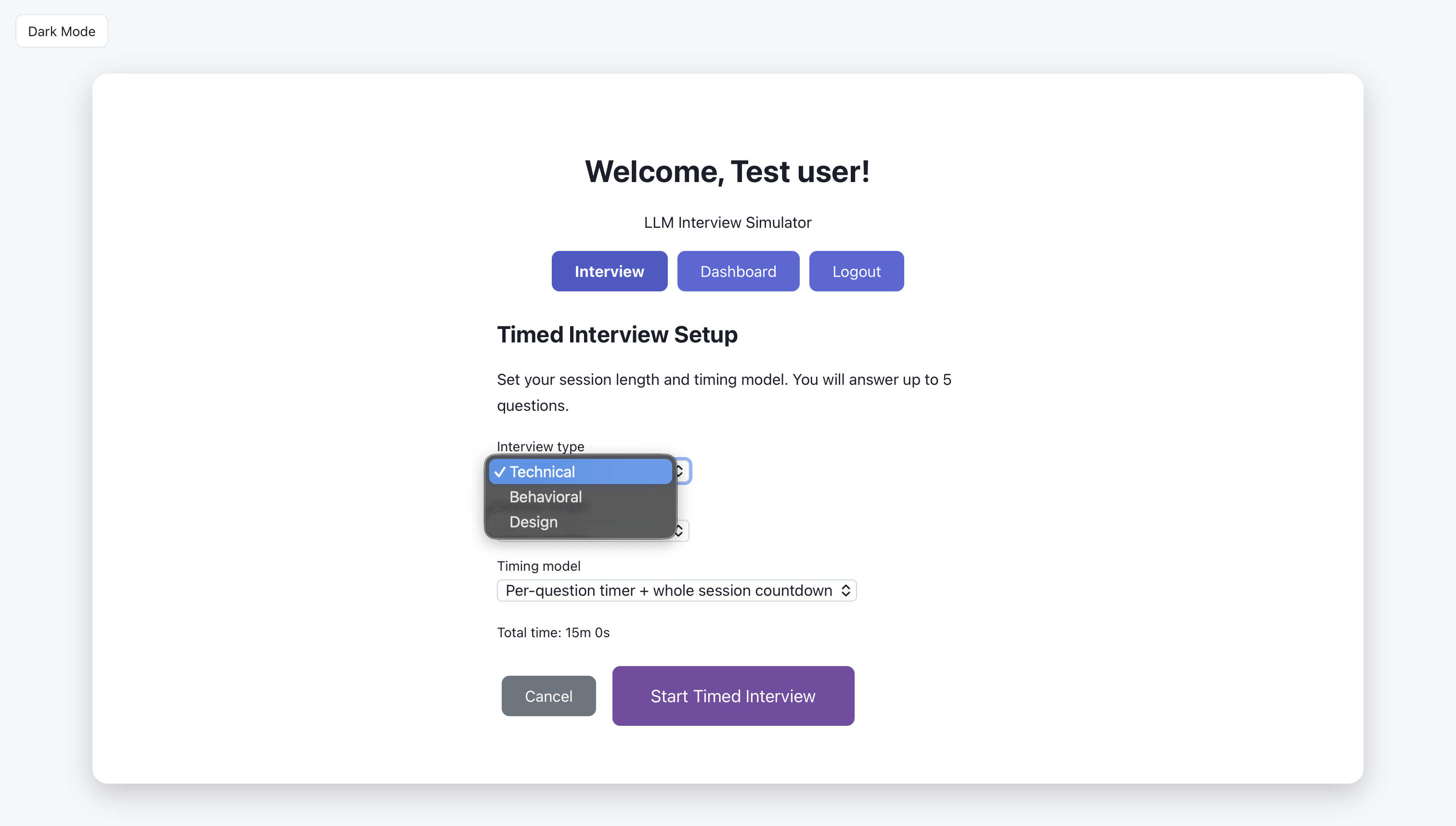Click the Logout button
The width and height of the screenshot is (1456, 826).
pos(856,271)
